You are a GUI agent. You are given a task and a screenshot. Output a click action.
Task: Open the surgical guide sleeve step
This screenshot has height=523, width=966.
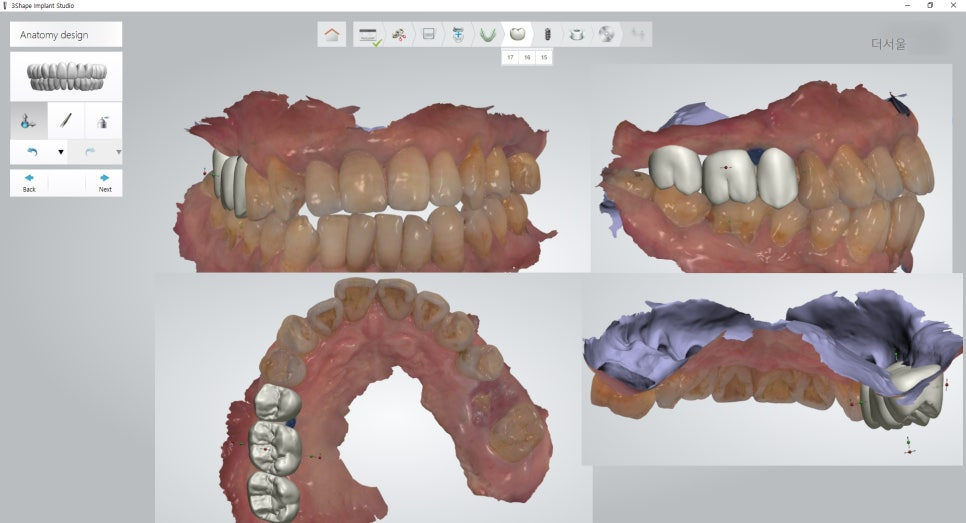coord(576,35)
